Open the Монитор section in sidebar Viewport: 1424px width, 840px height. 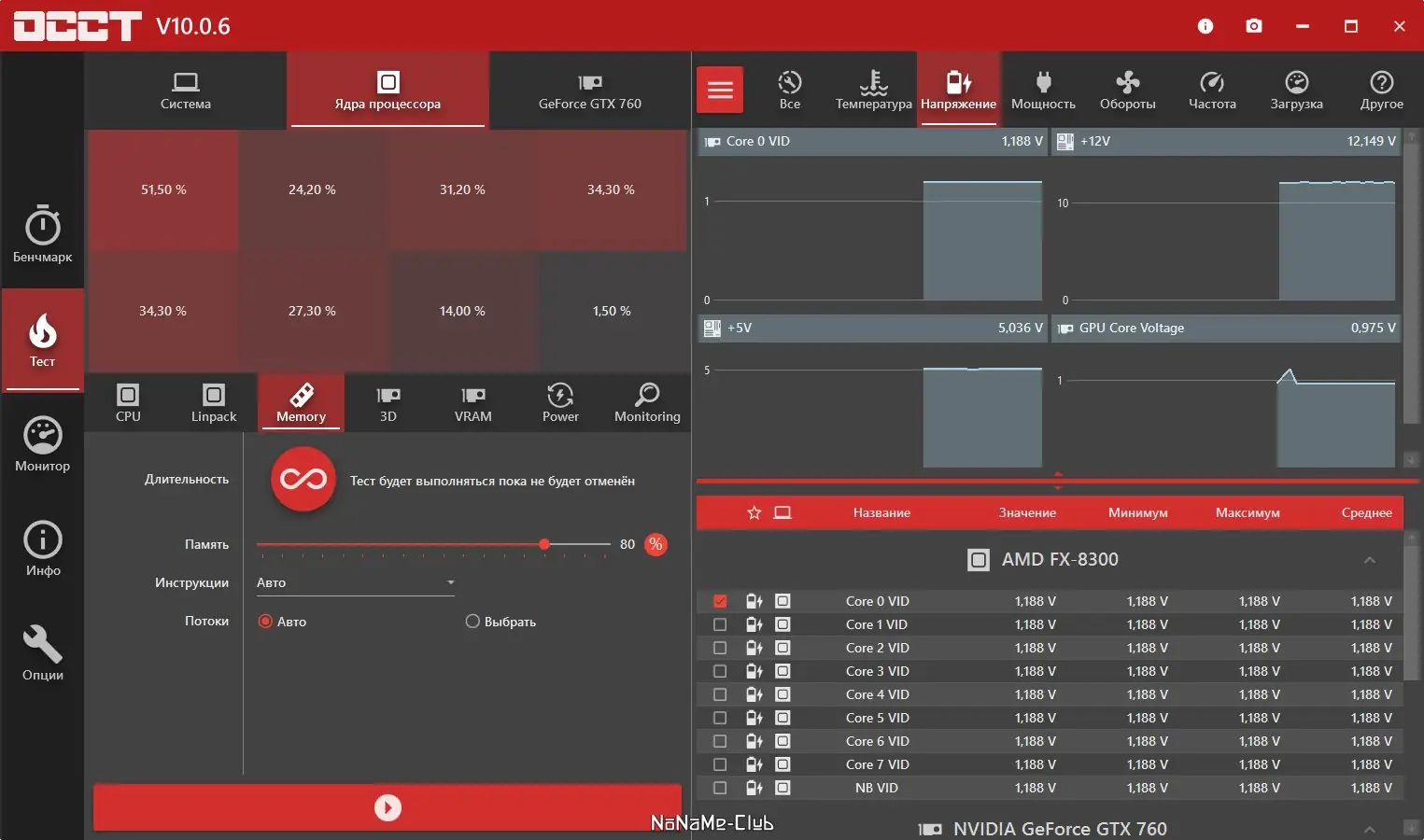[x=43, y=444]
